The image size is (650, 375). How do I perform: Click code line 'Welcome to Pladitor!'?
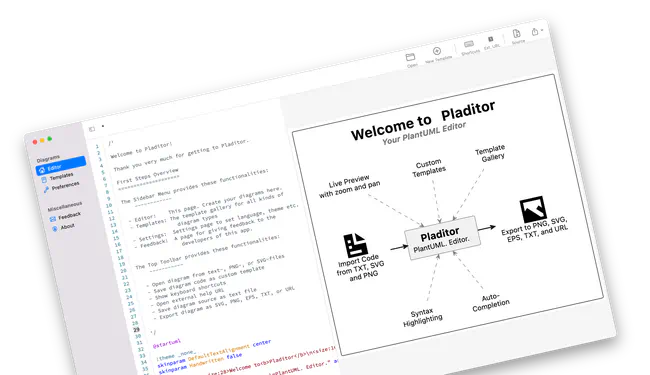click(x=141, y=150)
